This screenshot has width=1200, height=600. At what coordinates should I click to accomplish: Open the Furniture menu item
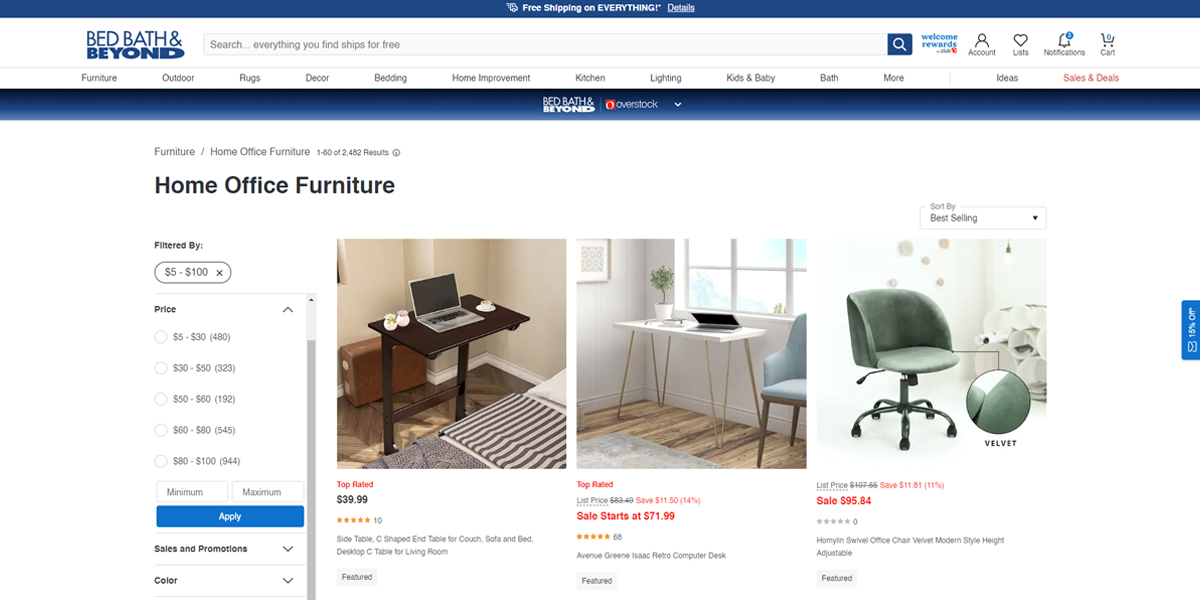(99, 78)
